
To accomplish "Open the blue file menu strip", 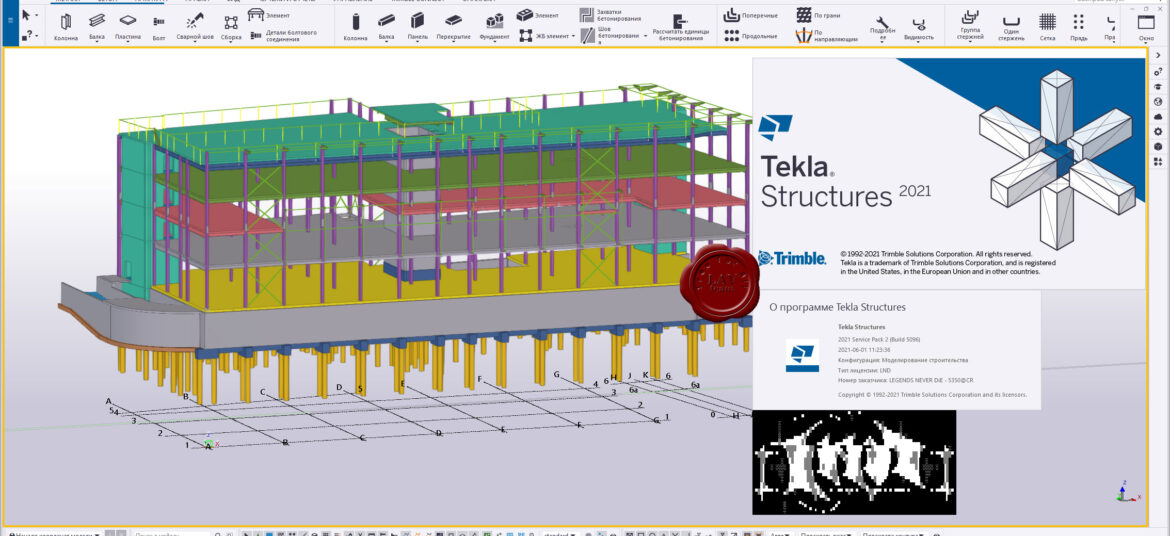I will coord(10,22).
